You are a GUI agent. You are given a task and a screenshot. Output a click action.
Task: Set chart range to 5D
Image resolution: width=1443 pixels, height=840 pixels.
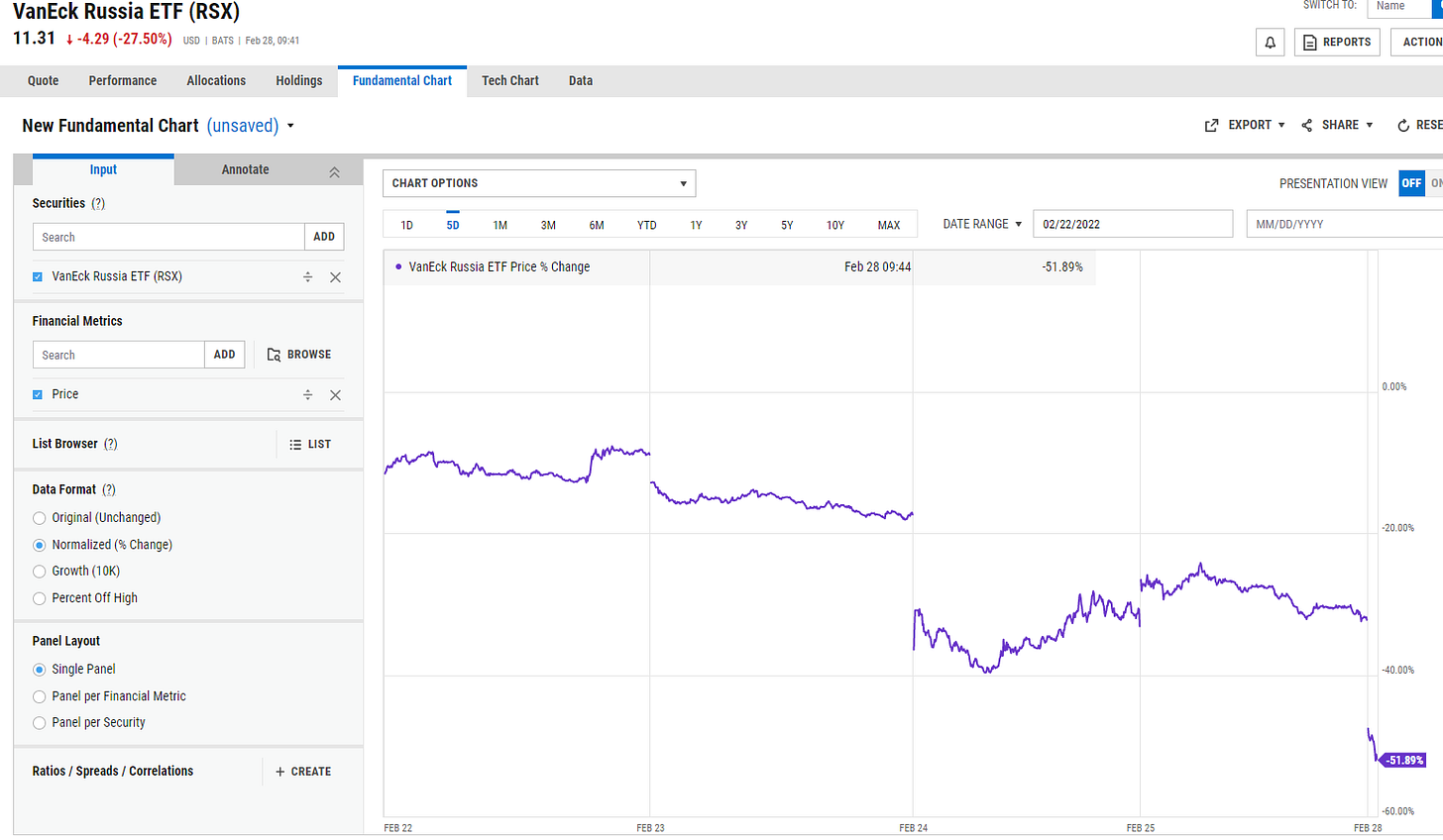pyautogui.click(x=453, y=225)
